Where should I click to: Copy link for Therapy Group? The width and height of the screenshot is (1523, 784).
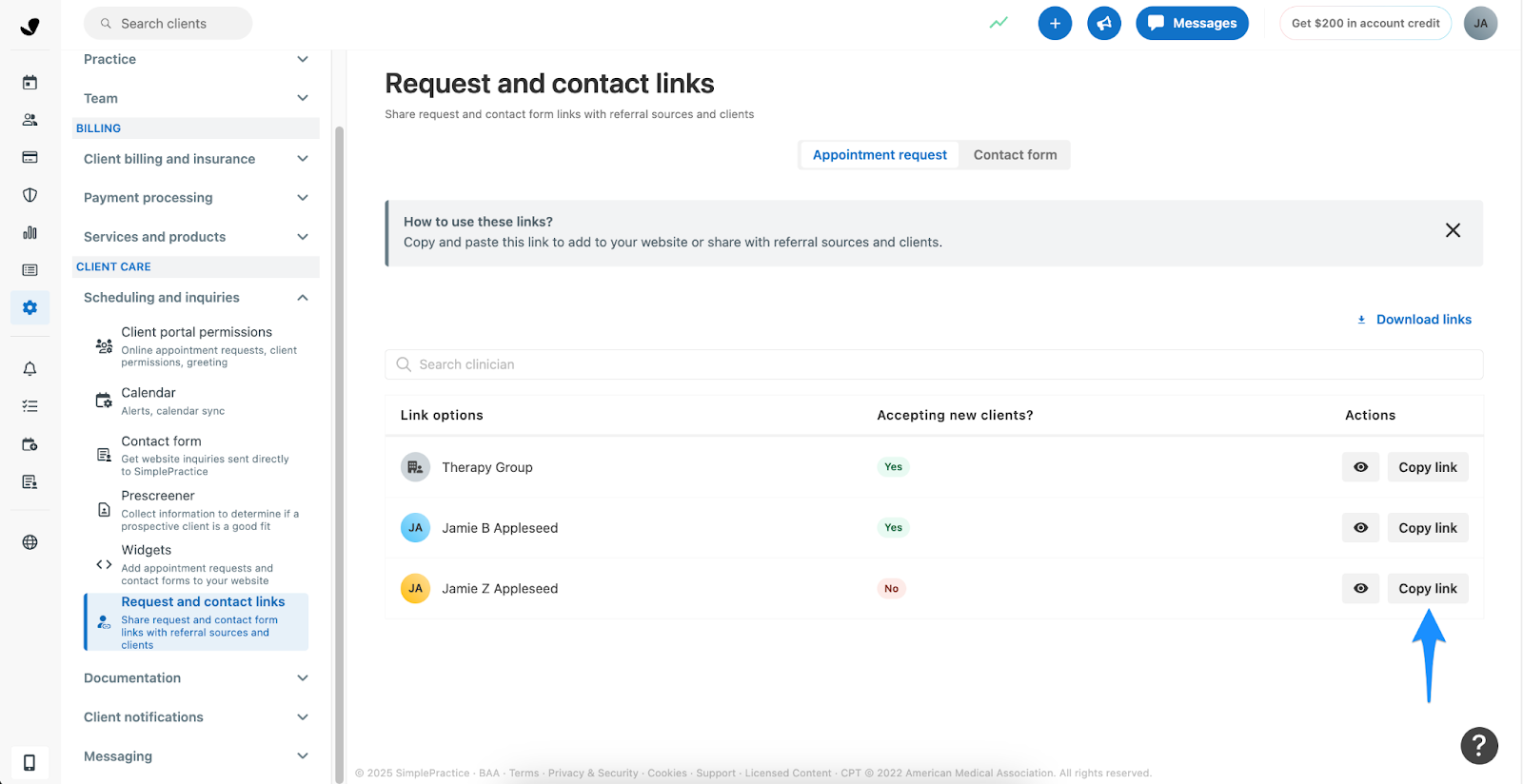pos(1428,467)
